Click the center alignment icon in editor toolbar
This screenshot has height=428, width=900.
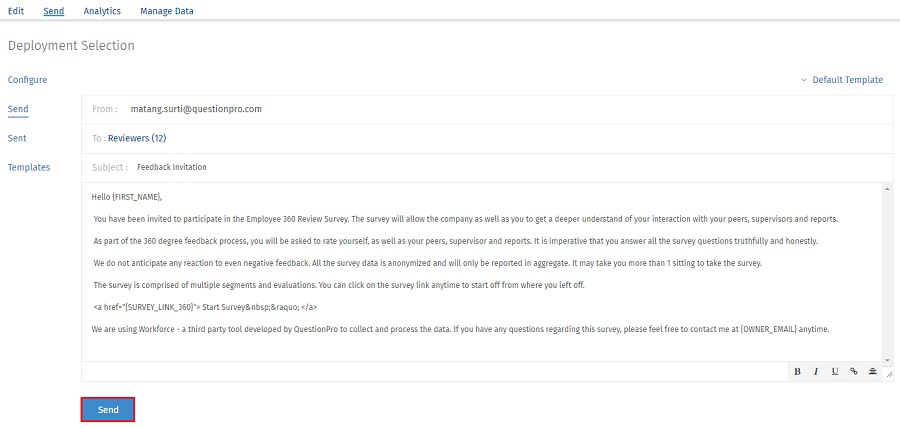click(x=872, y=371)
